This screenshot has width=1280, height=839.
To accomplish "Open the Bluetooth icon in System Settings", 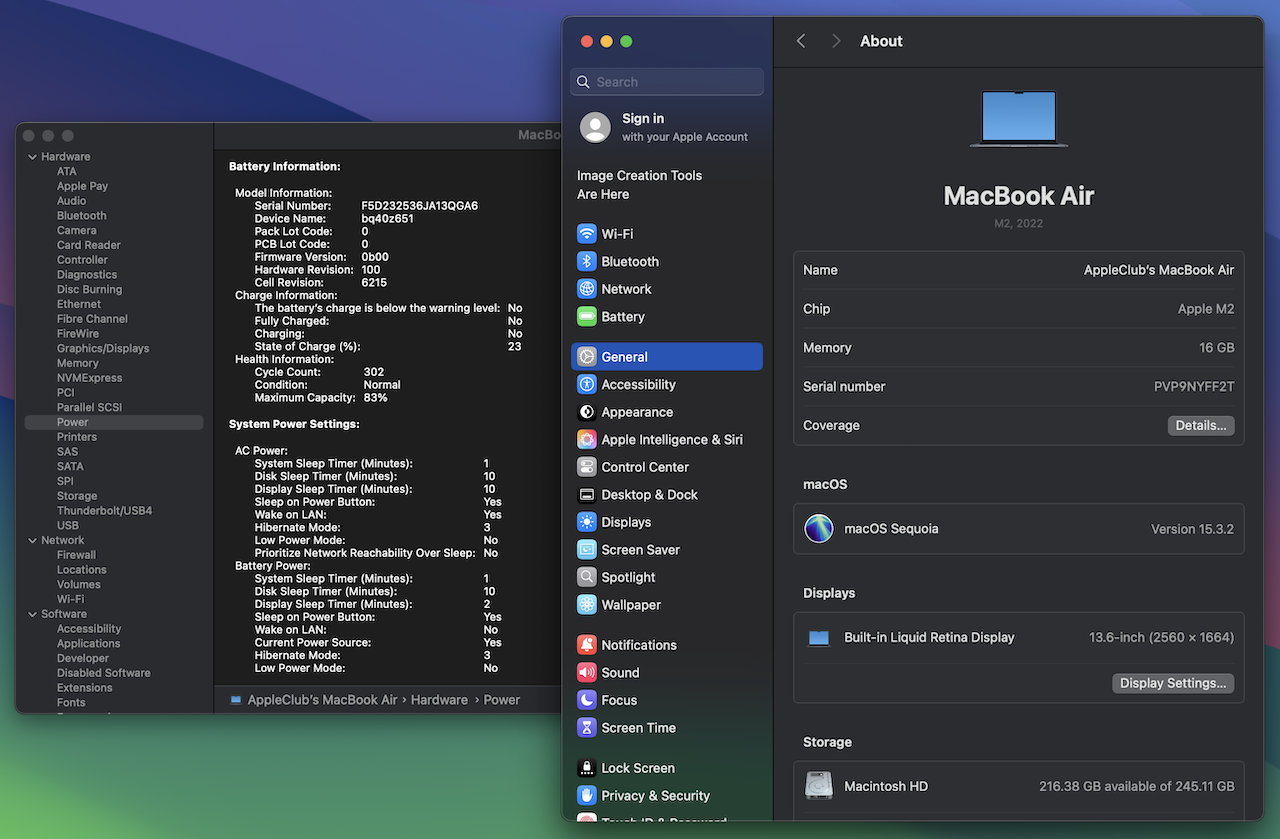I will [x=587, y=261].
